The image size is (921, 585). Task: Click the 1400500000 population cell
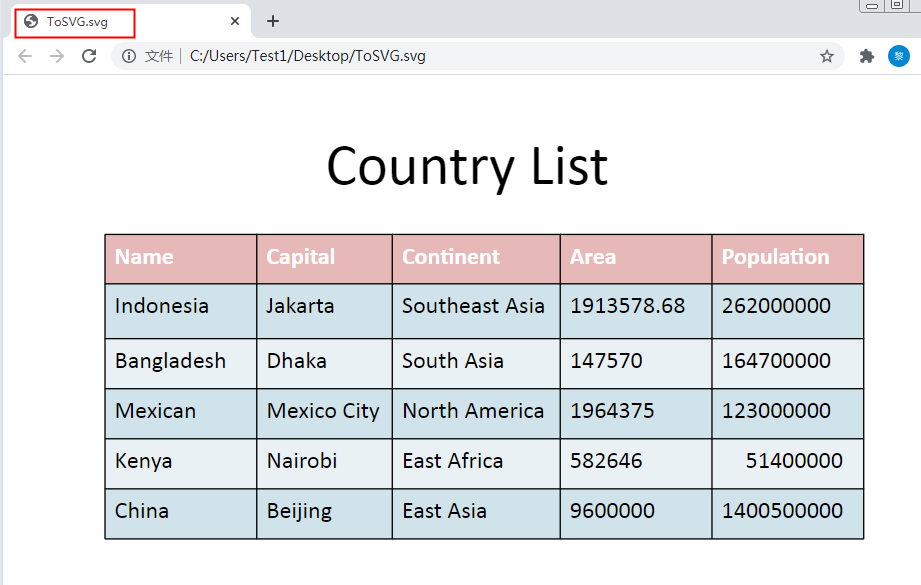point(783,511)
